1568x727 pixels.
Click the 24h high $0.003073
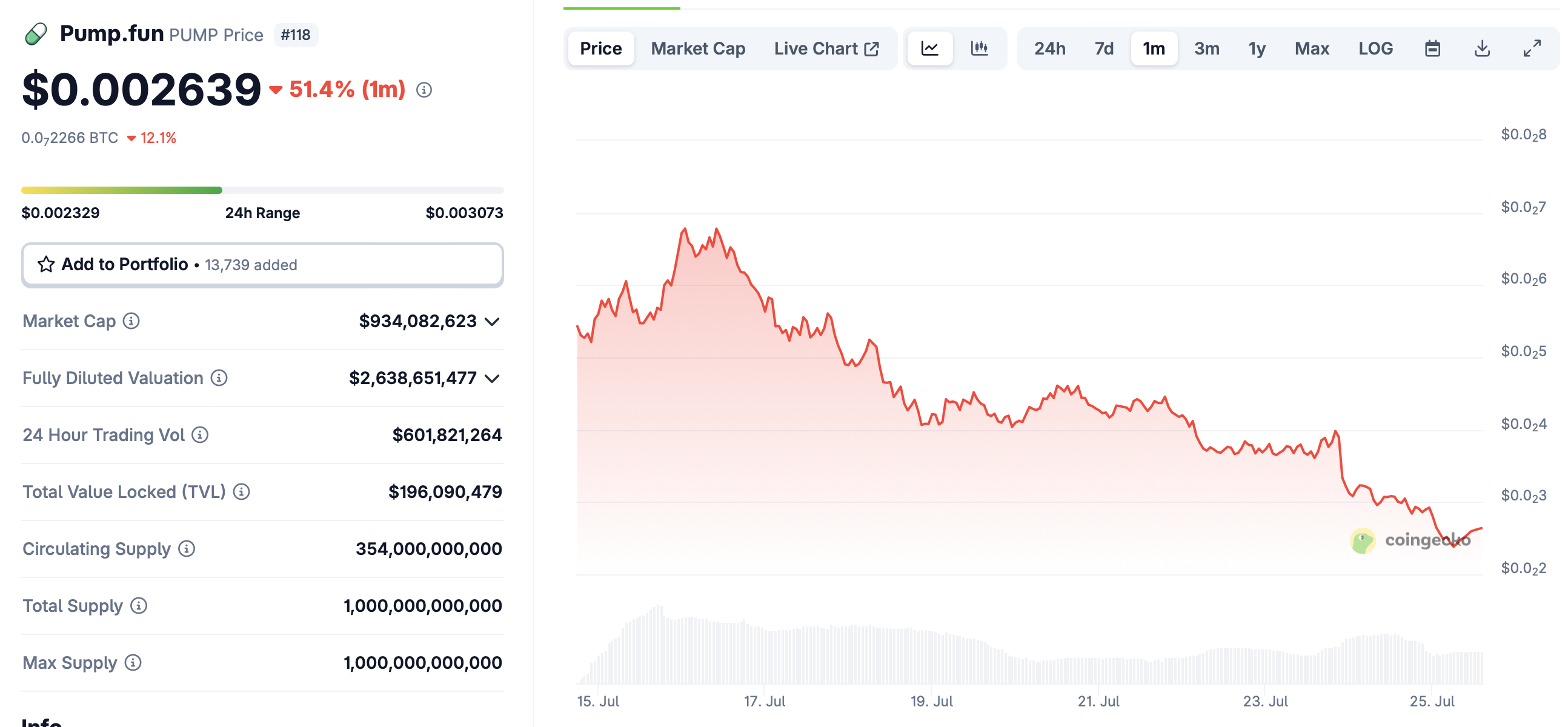[x=465, y=213]
